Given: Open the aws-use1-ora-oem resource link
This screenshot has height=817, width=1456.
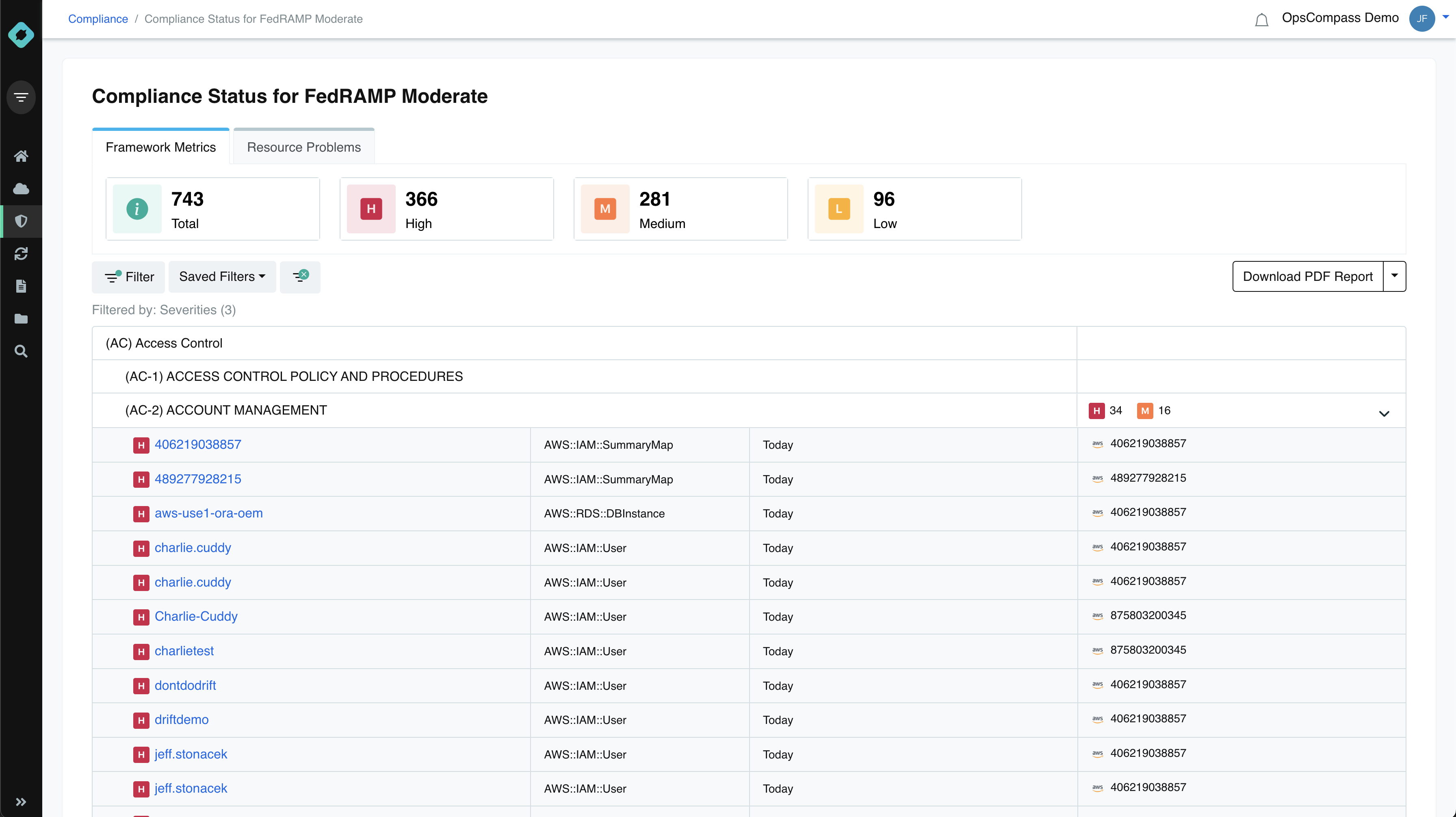Looking at the screenshot, I should 208,513.
